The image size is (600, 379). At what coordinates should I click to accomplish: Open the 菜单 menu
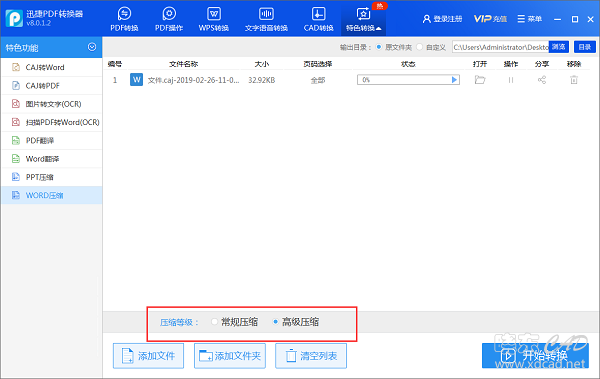click(530, 19)
